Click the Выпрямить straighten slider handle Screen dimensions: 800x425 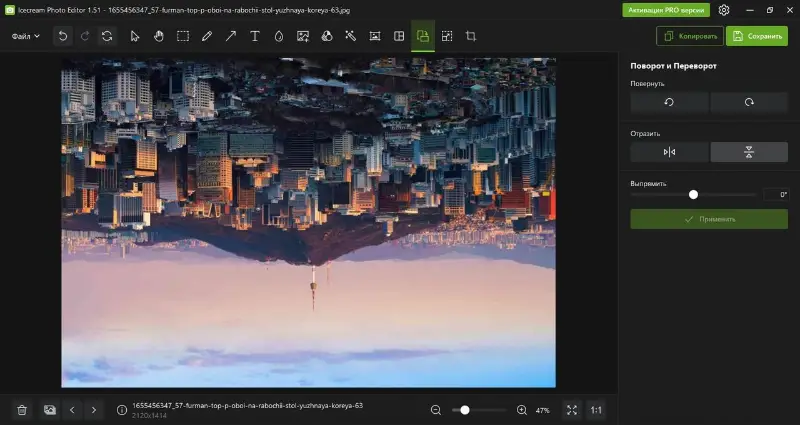[x=693, y=194]
